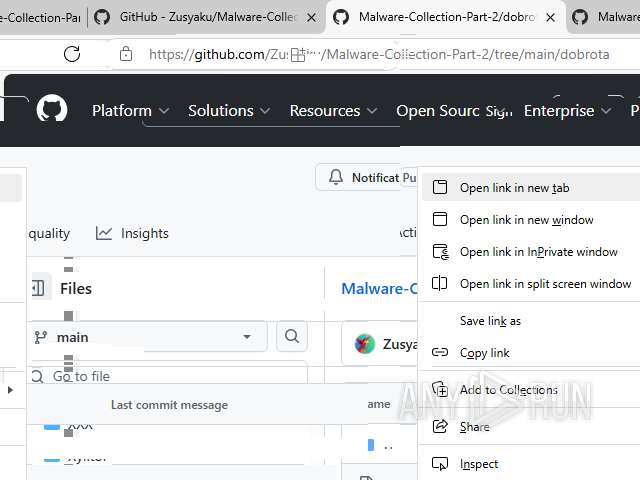Click the InPrivate window icon
Viewport: 640px width, 480px height.
tap(440, 252)
